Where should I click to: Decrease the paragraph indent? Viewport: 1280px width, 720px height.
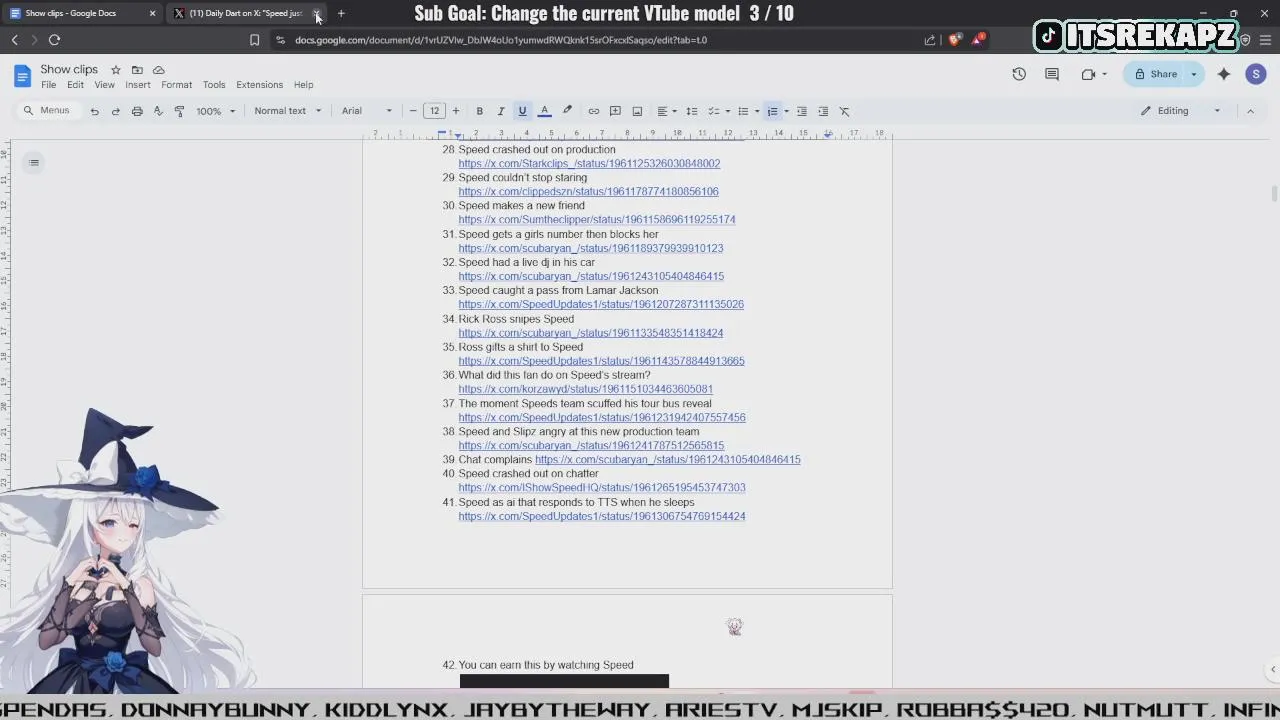tap(801, 111)
